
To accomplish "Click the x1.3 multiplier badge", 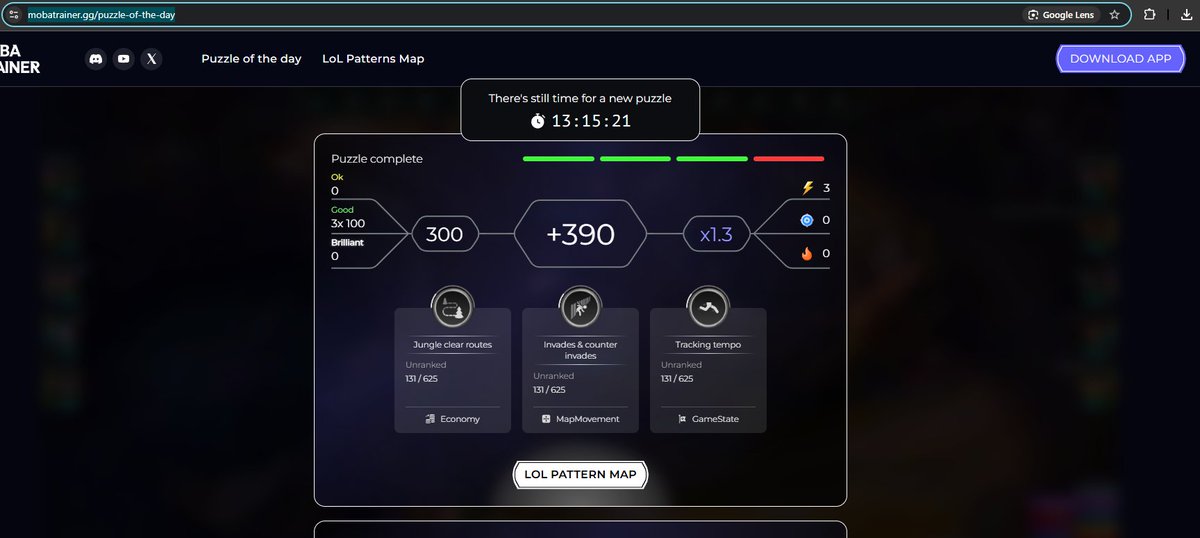I will tap(716, 235).
